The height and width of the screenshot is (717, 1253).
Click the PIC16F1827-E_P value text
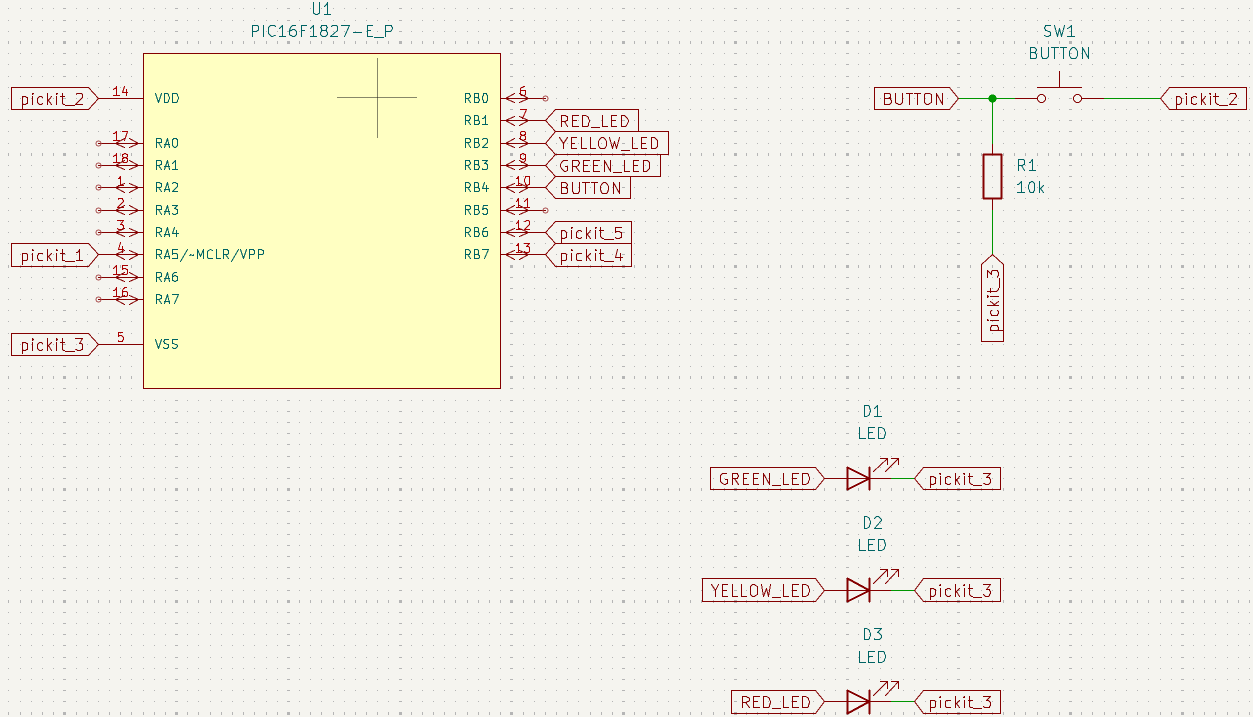pyautogui.click(x=322, y=31)
